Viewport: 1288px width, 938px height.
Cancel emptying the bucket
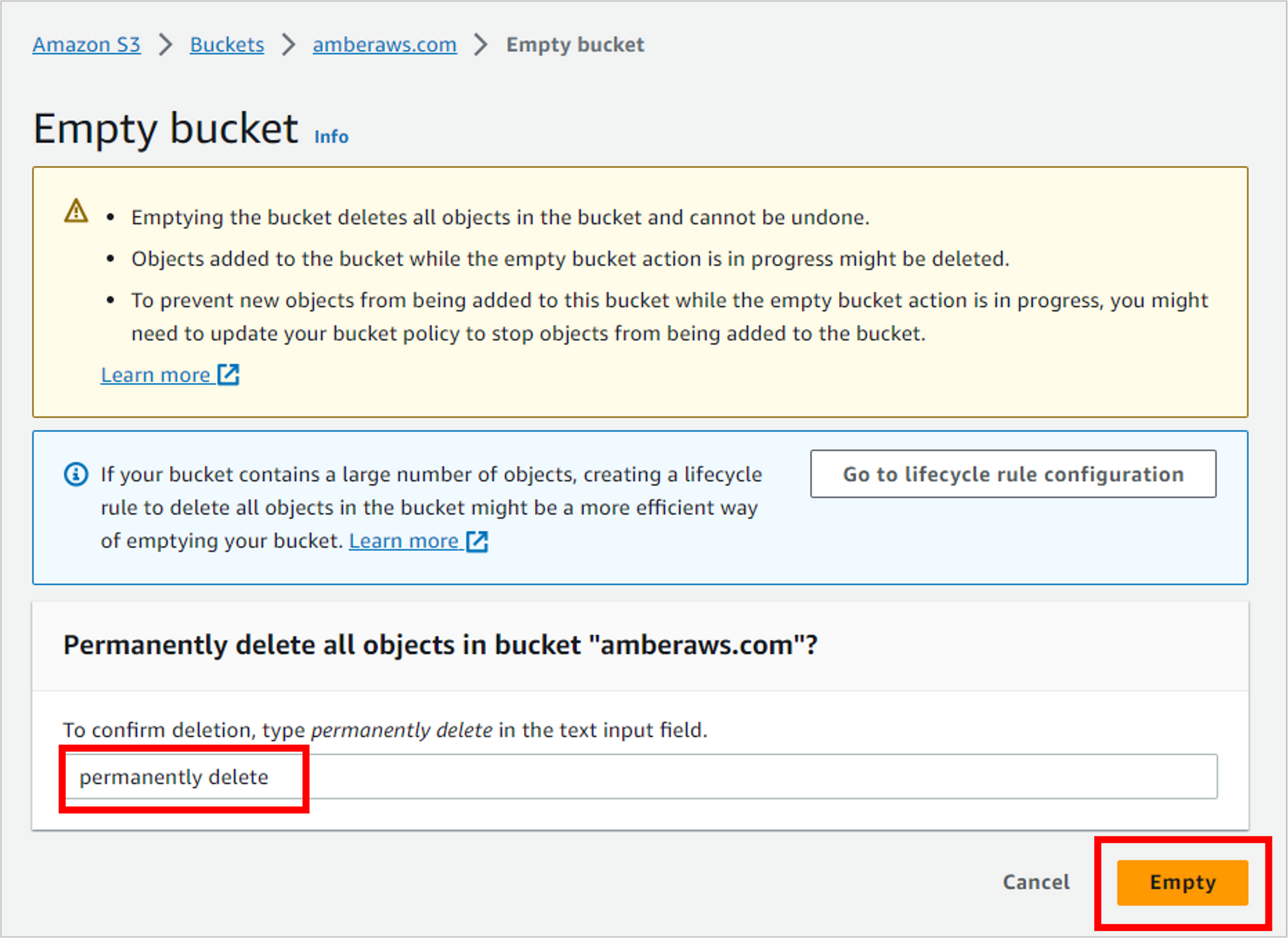(1036, 882)
